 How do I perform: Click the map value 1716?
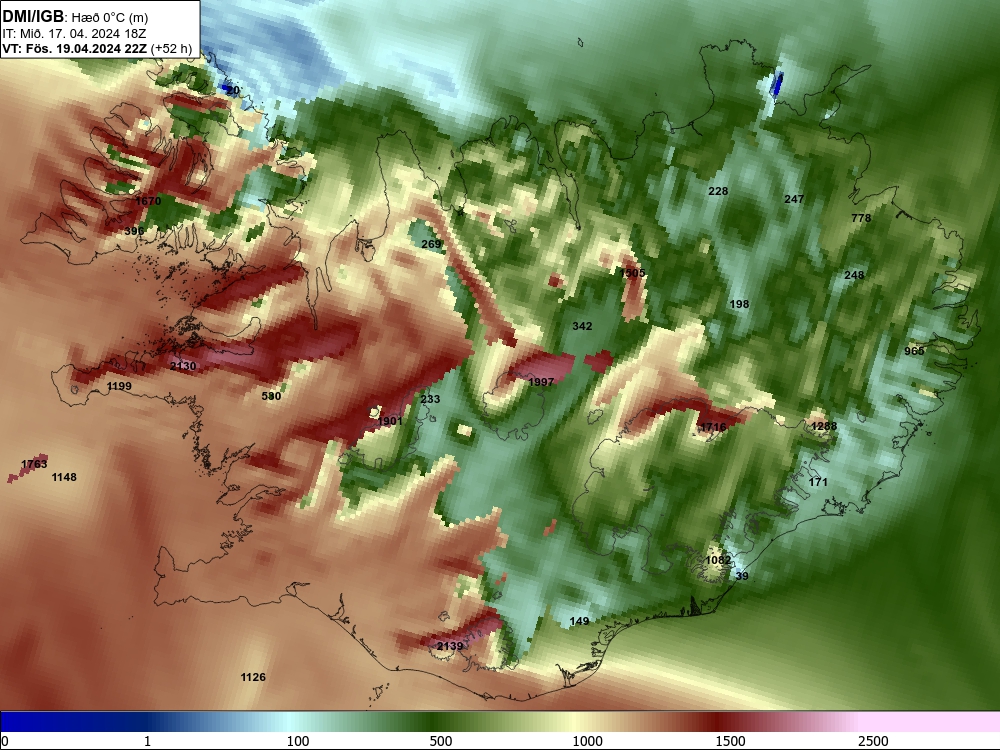tap(713, 427)
